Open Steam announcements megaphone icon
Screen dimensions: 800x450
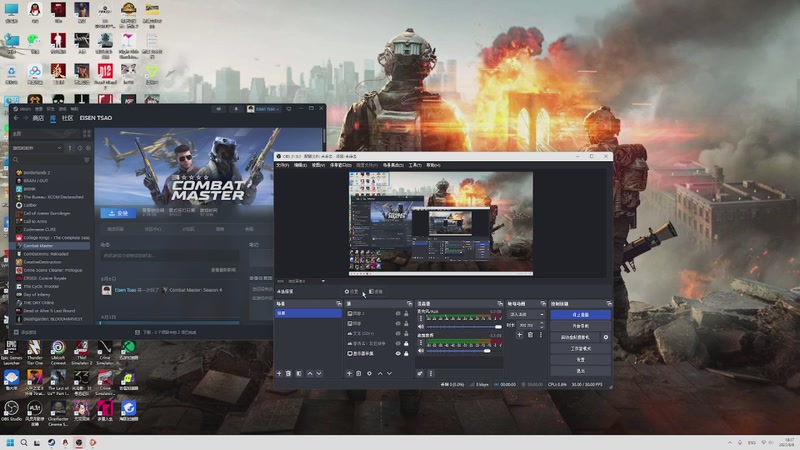click(218, 109)
